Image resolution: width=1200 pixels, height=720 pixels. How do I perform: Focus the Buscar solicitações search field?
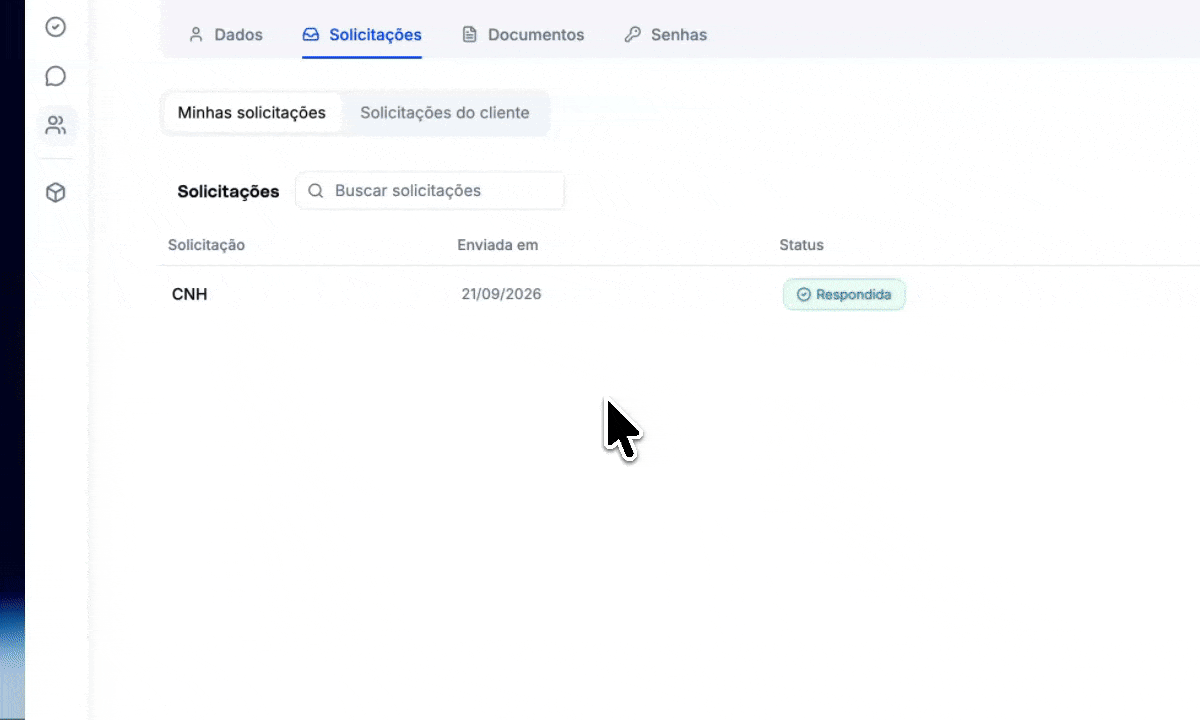(430, 191)
